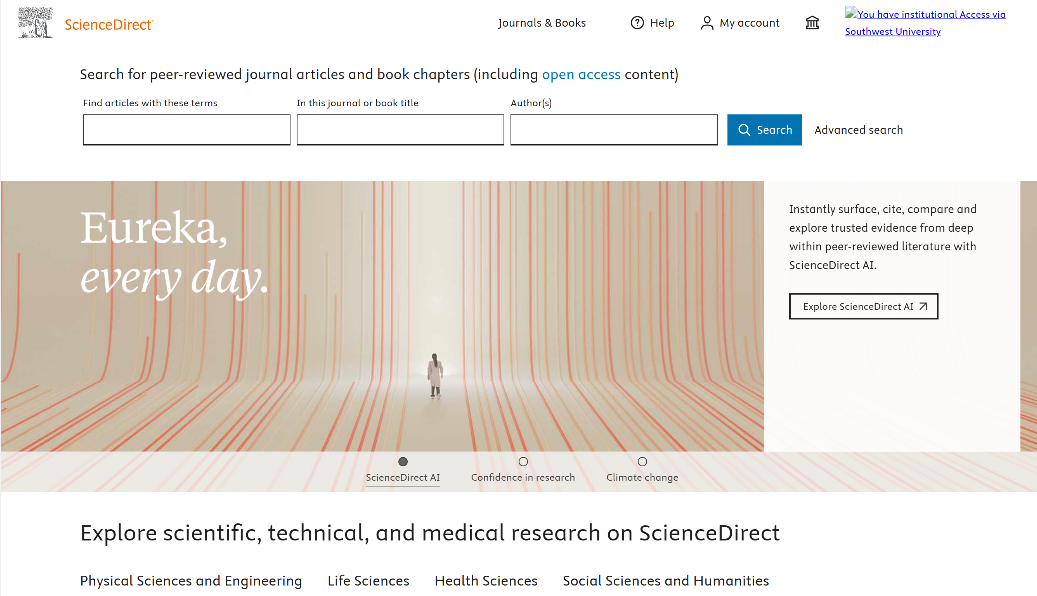
Task: Open Social Sciences and Humanities section
Action: pos(666,581)
